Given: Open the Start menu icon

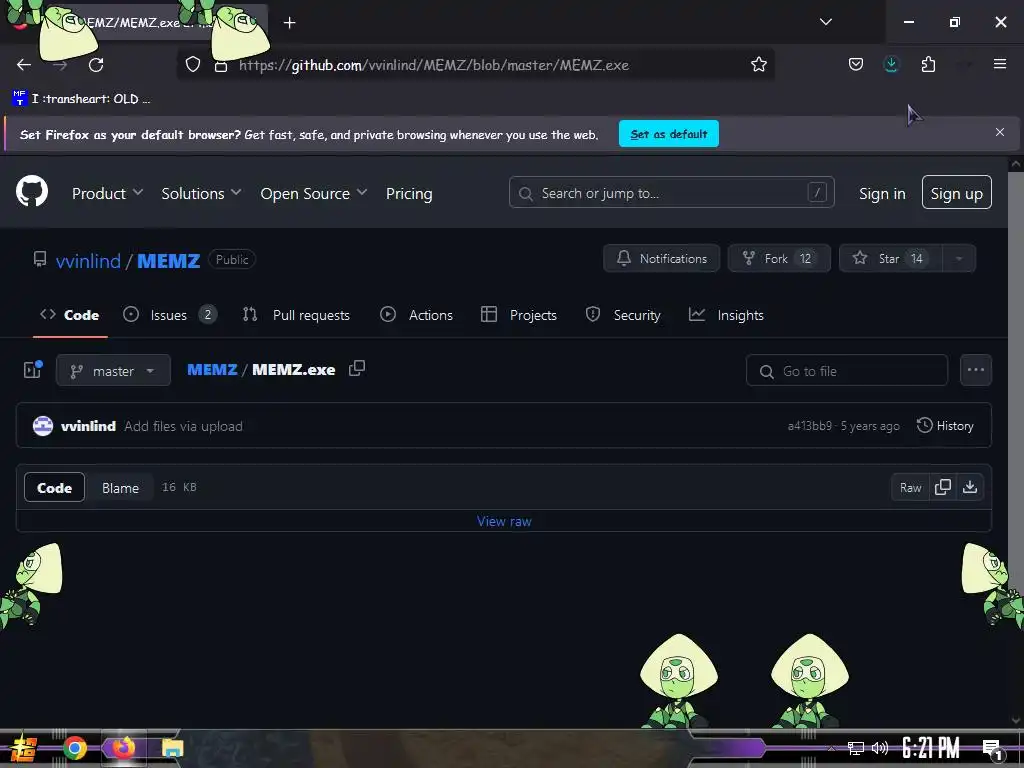Looking at the screenshot, I should (24, 748).
